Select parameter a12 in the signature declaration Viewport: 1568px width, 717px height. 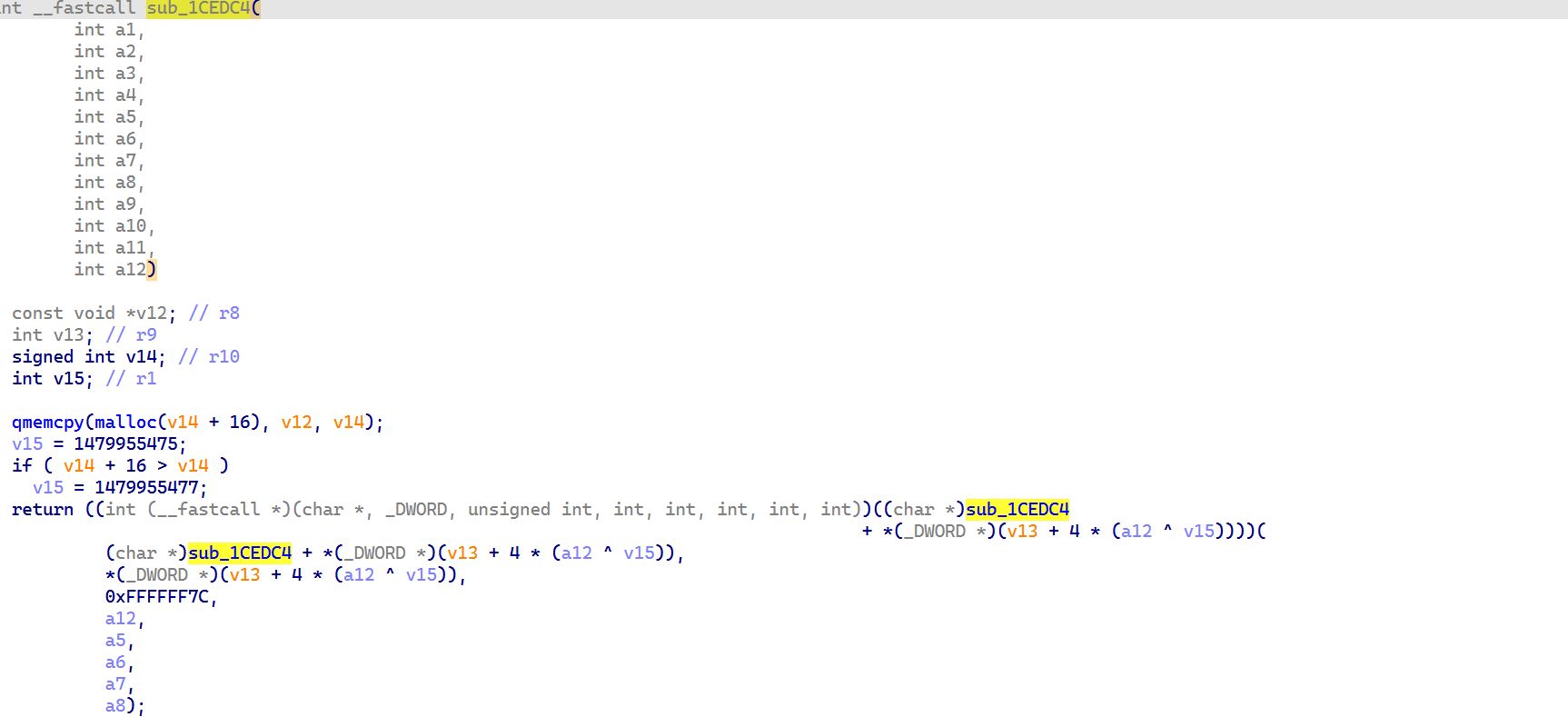pos(131,270)
